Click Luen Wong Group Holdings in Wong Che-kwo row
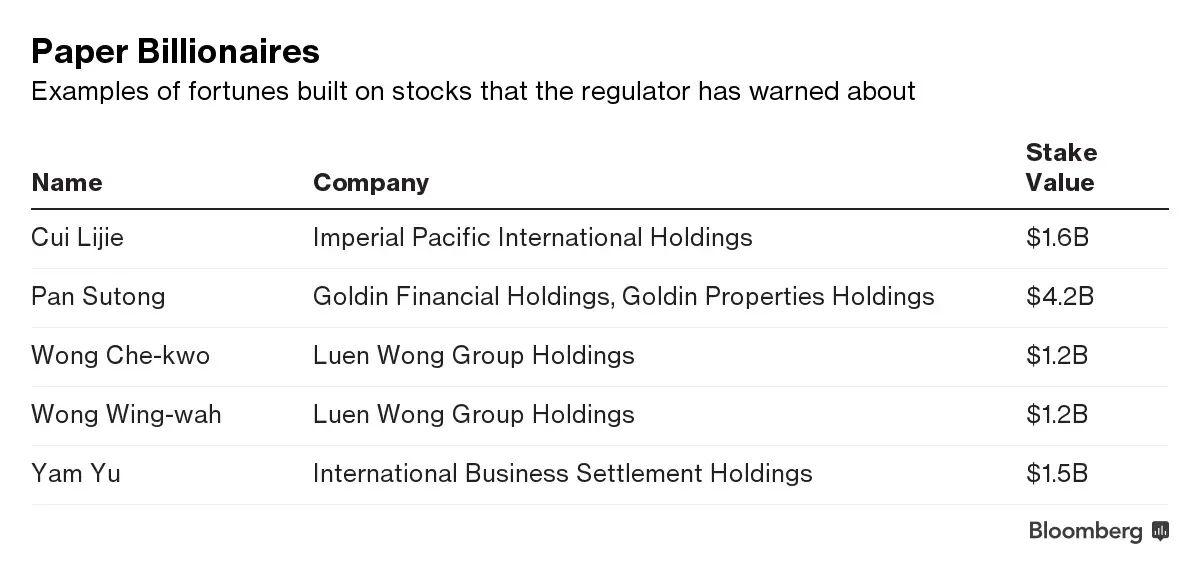Screen dimensions: 1200x575 click(474, 355)
